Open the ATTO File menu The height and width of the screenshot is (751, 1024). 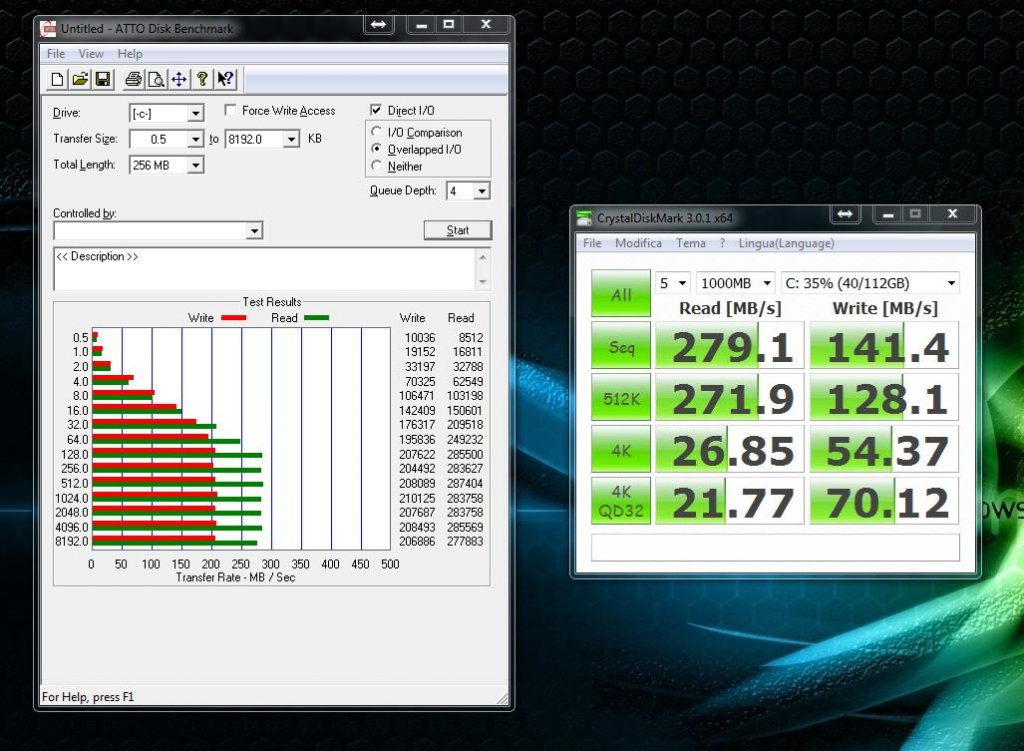tap(56, 54)
